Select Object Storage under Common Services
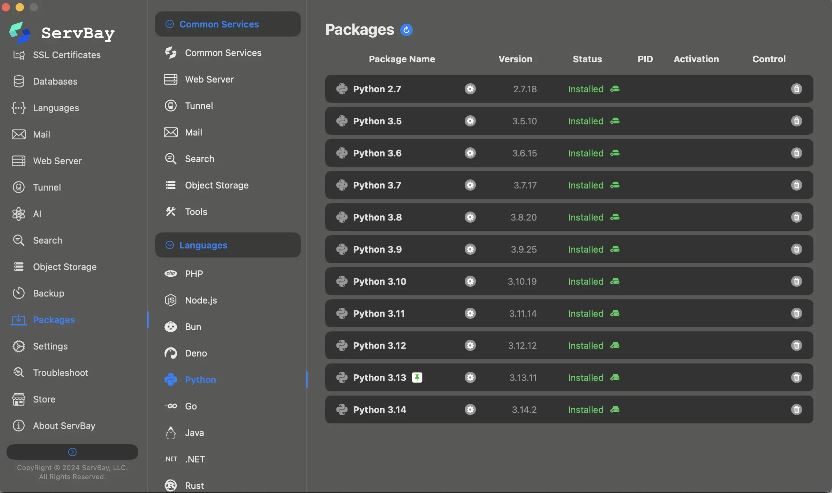 216,185
